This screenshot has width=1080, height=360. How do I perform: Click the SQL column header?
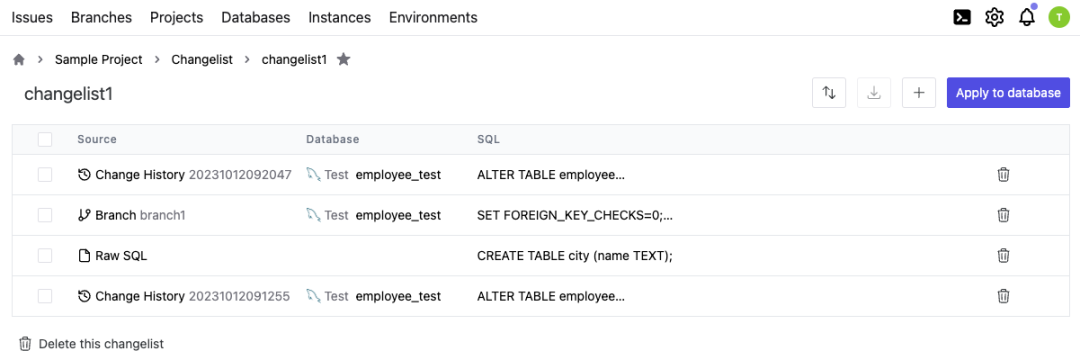coord(488,139)
